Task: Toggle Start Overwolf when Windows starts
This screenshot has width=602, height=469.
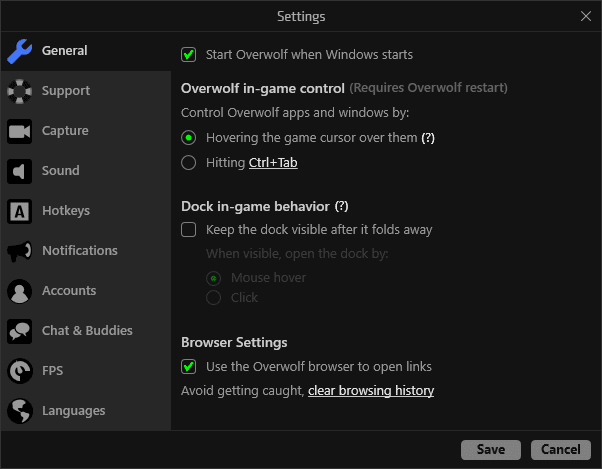Action: tap(189, 54)
